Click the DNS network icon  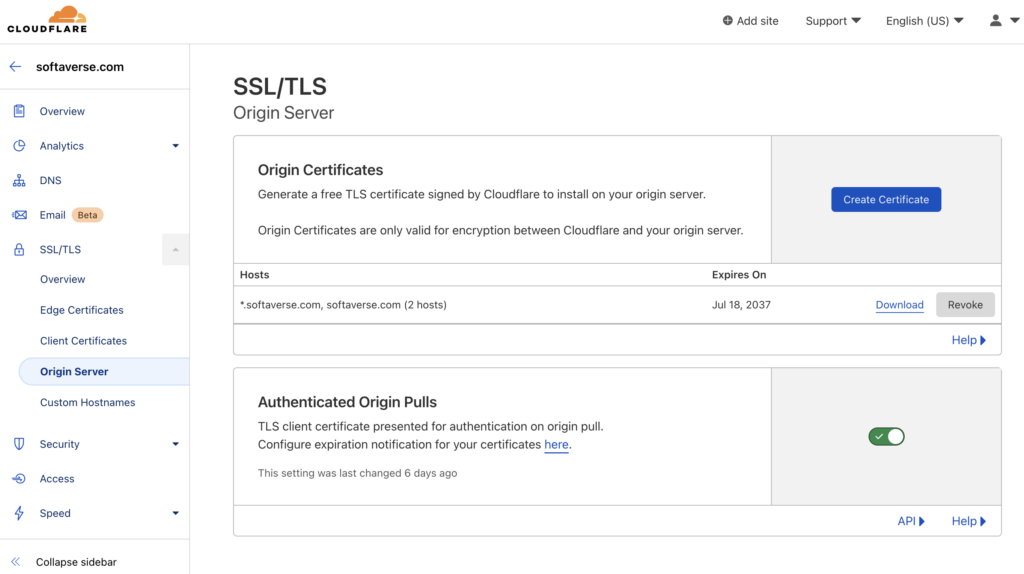coord(19,181)
